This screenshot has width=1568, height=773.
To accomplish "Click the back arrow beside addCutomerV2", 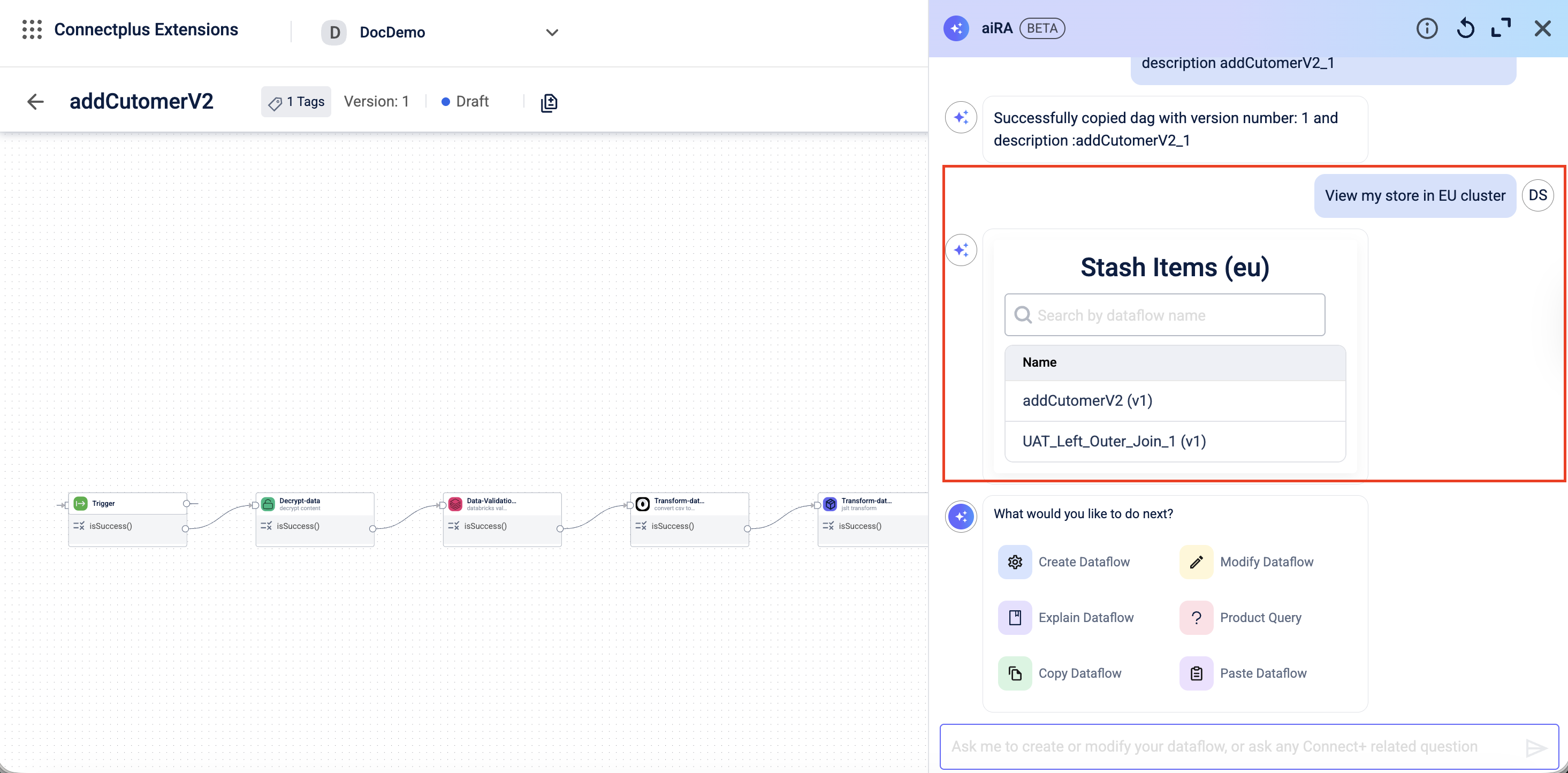I will [x=36, y=102].
